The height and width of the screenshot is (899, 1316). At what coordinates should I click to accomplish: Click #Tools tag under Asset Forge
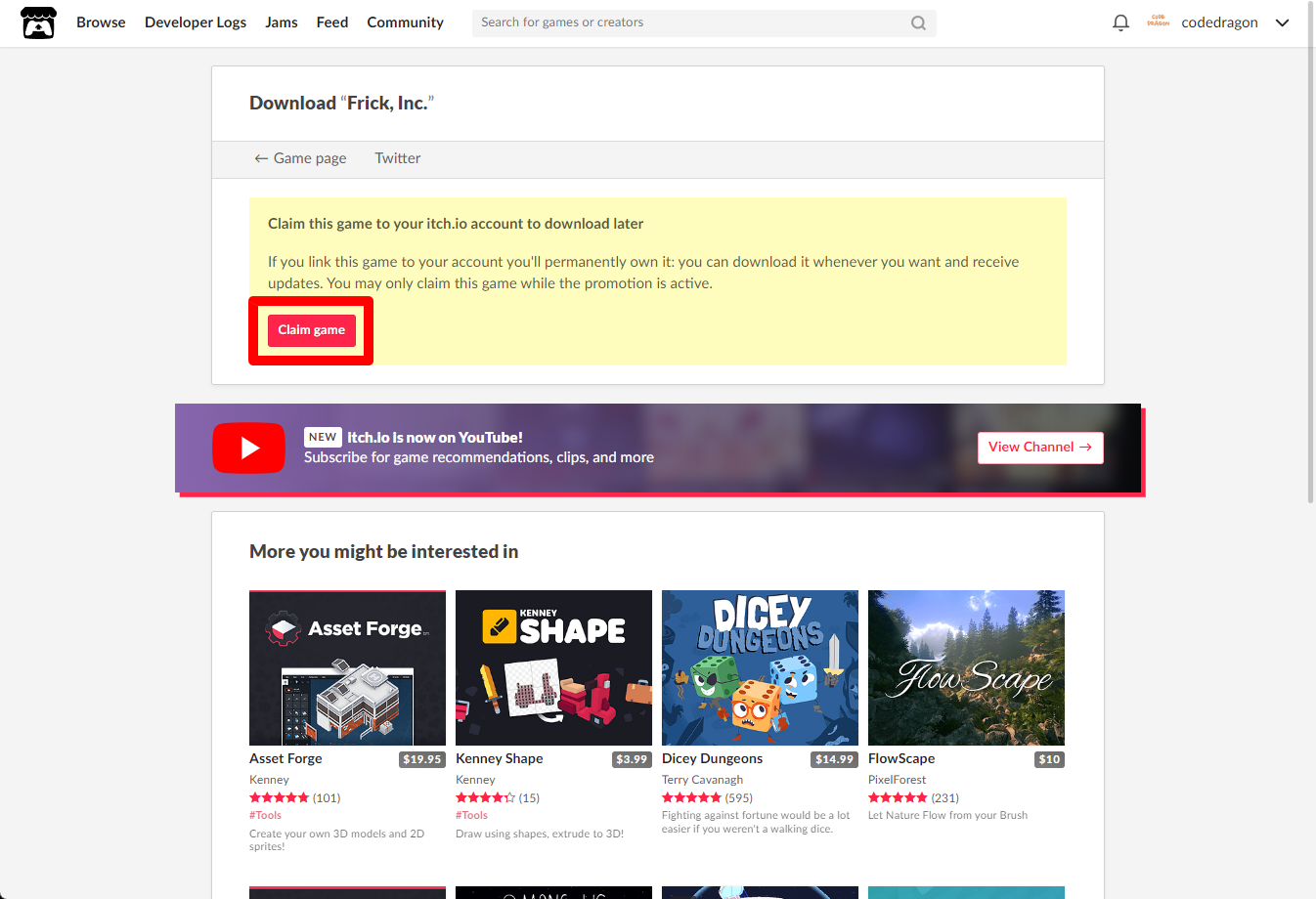(265, 815)
